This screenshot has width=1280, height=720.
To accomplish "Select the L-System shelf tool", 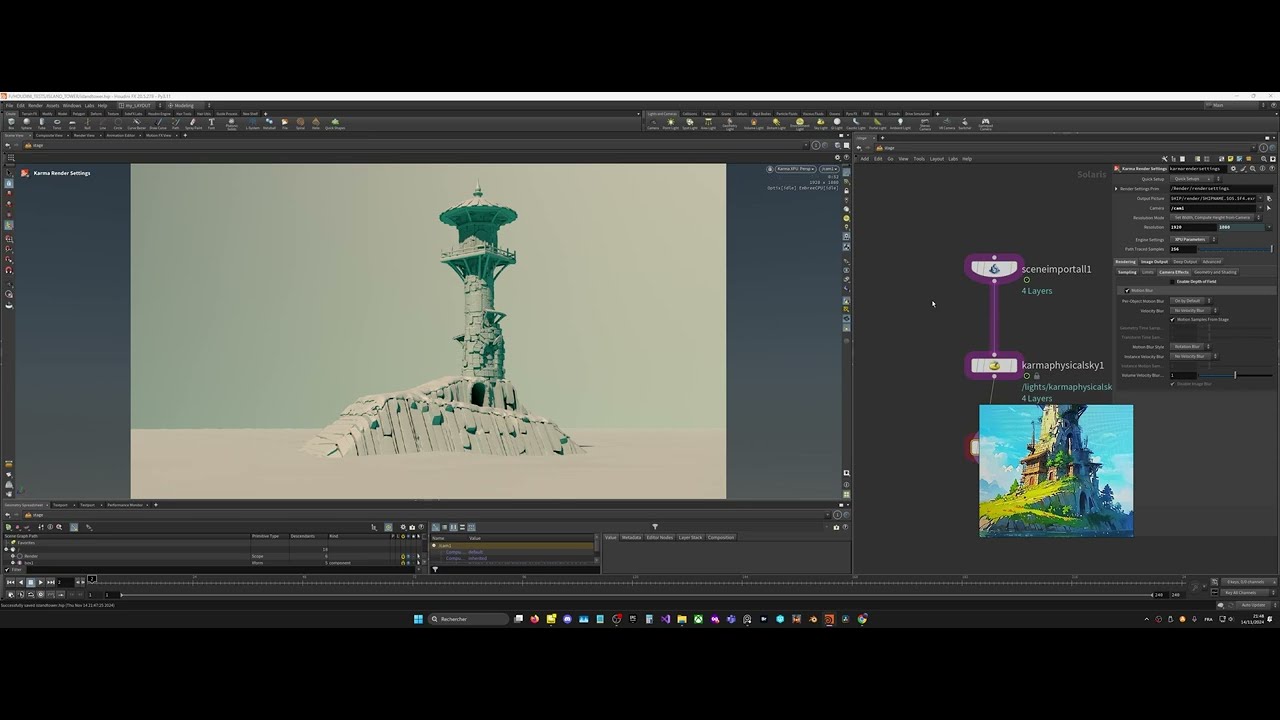I will pyautogui.click(x=253, y=122).
